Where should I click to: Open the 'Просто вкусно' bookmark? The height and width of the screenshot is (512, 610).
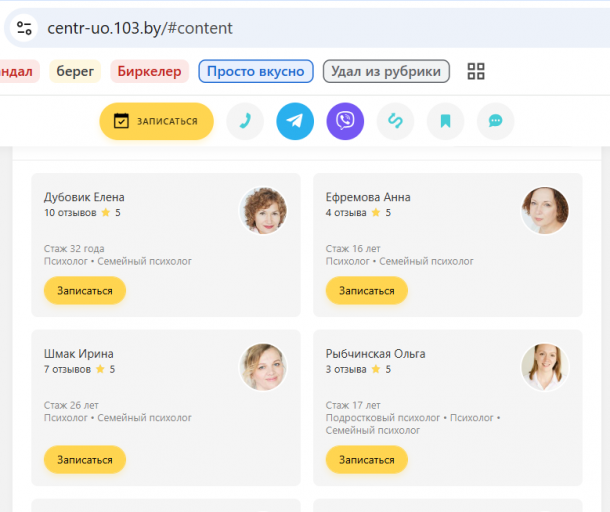tap(256, 71)
